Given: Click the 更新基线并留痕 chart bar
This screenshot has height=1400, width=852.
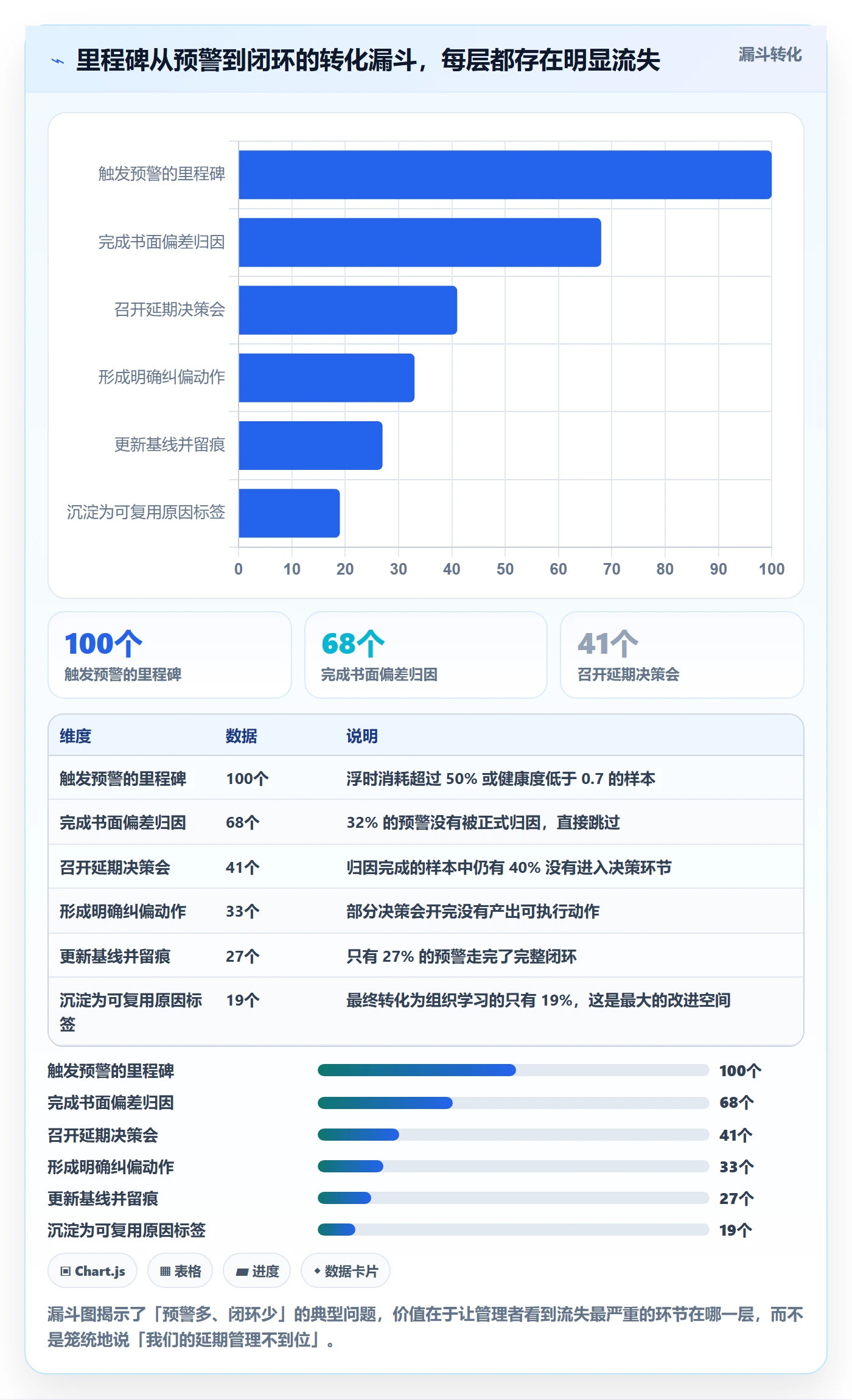Looking at the screenshot, I should (310, 445).
